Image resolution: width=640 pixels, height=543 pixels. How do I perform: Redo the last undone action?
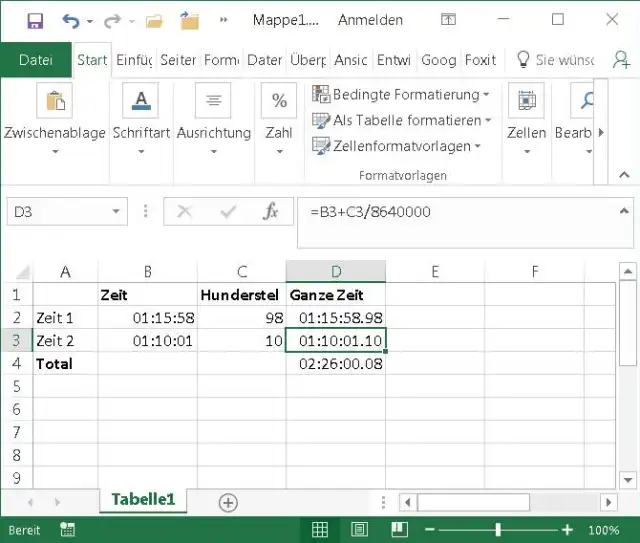coord(112,20)
